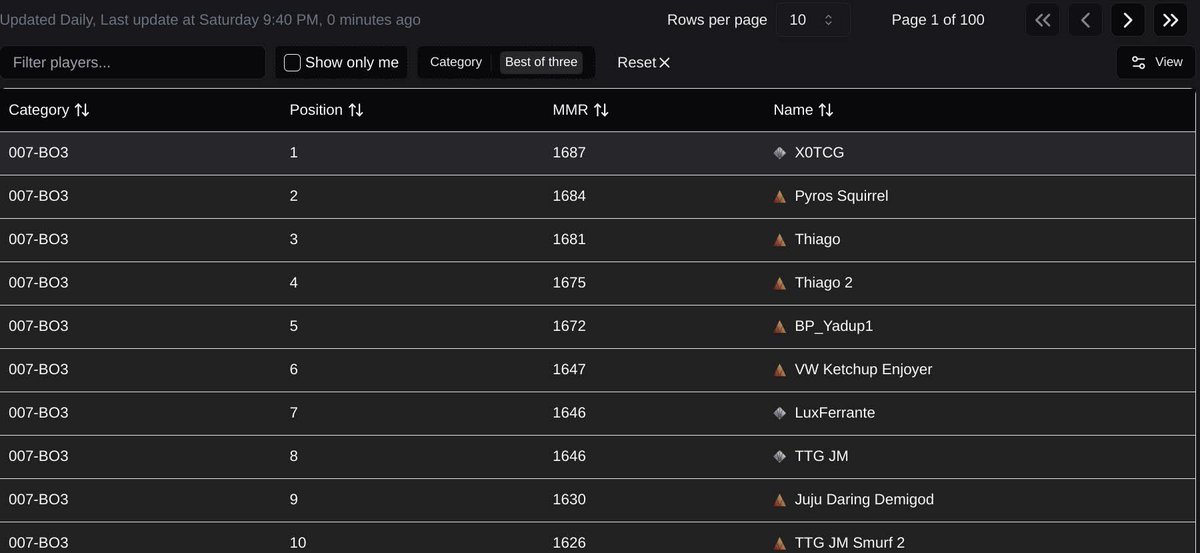Click MMR value 1687

click(x=569, y=153)
